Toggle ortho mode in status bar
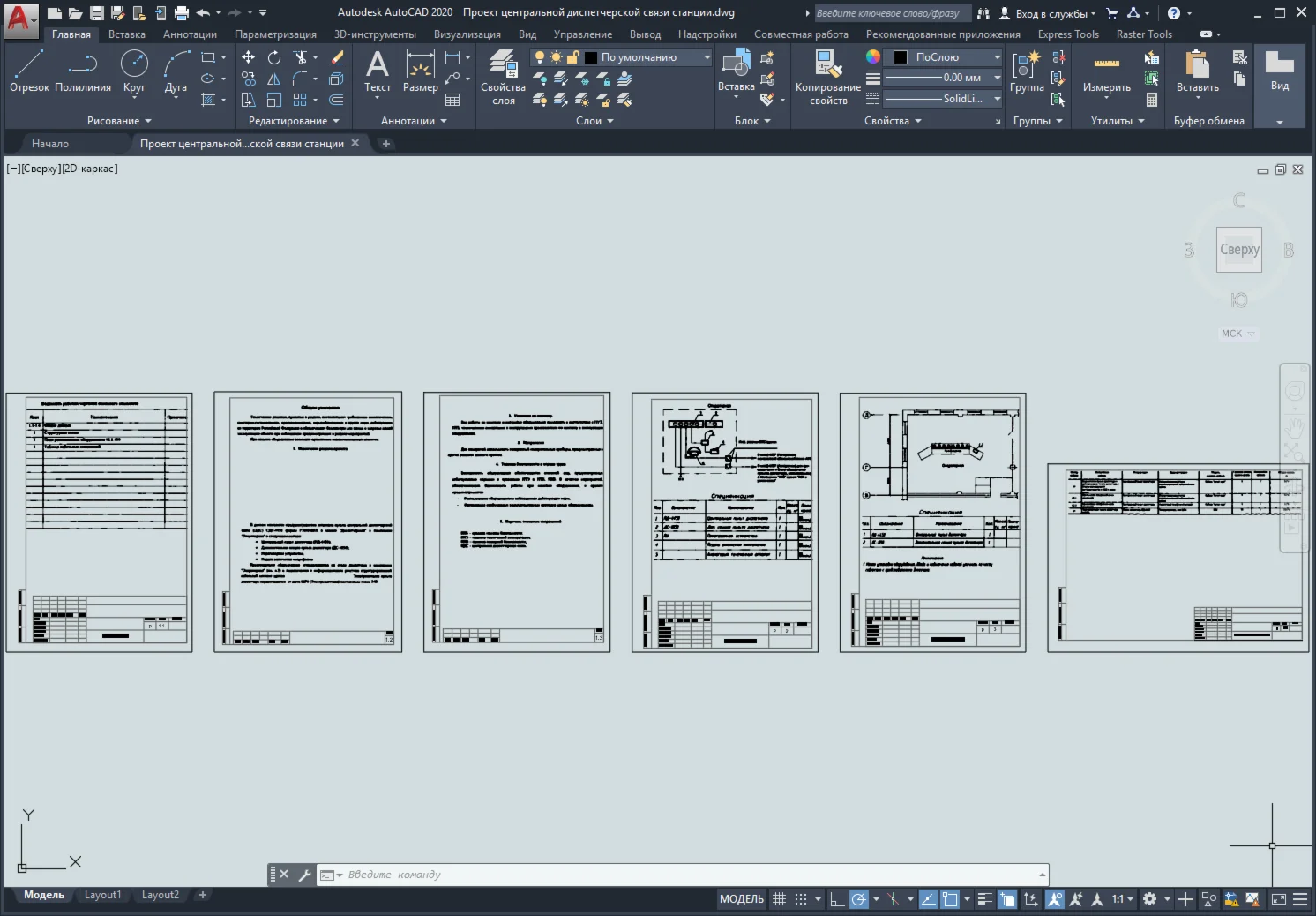This screenshot has height=916, width=1316. [x=836, y=899]
